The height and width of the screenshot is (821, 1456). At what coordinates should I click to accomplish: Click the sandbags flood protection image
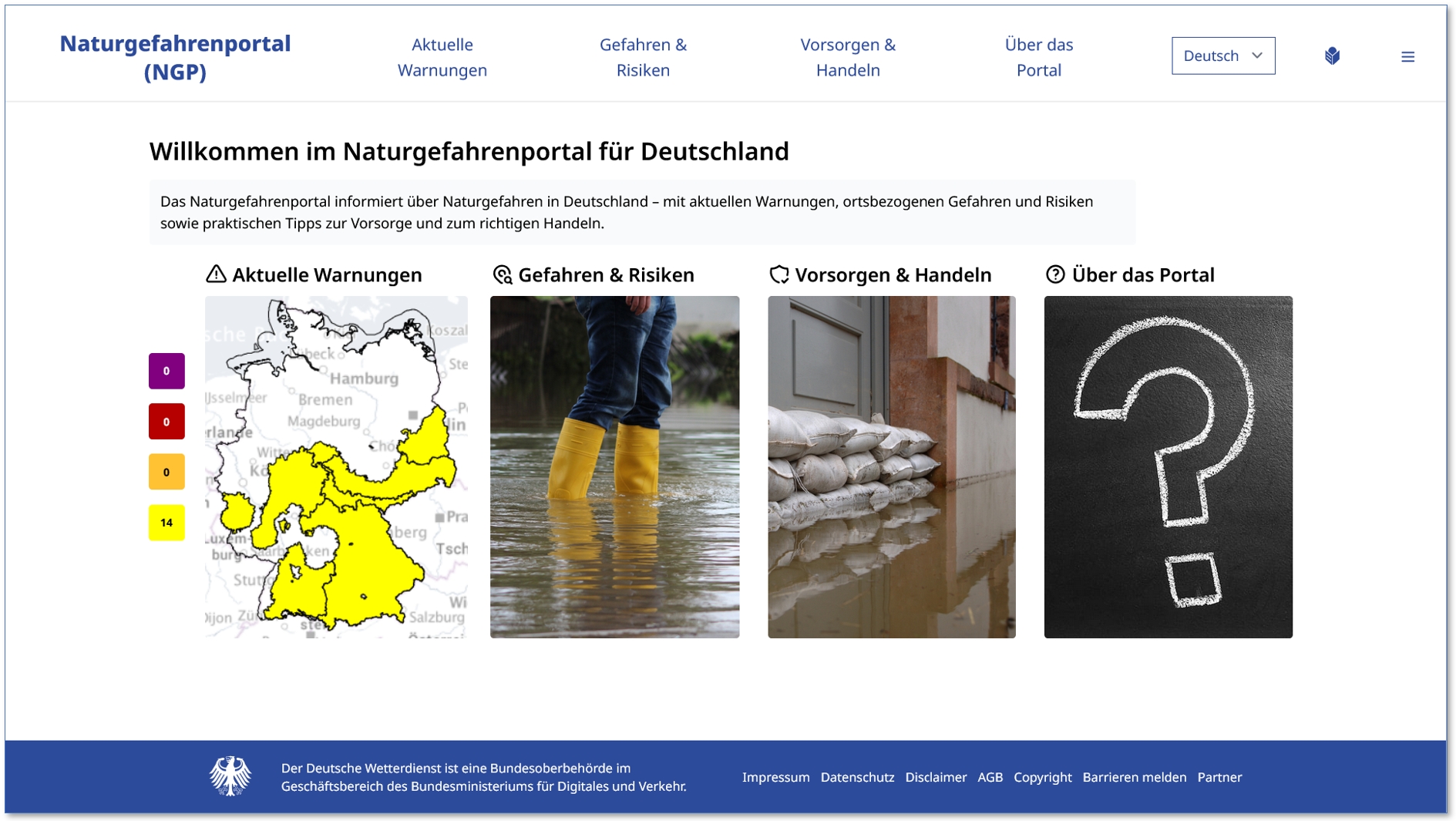pos(891,466)
